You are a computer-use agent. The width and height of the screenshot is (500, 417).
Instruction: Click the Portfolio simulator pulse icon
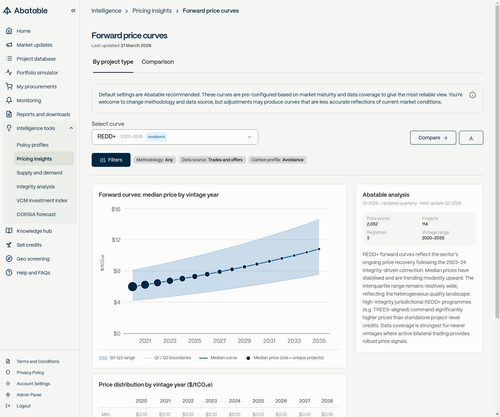(x=9, y=72)
